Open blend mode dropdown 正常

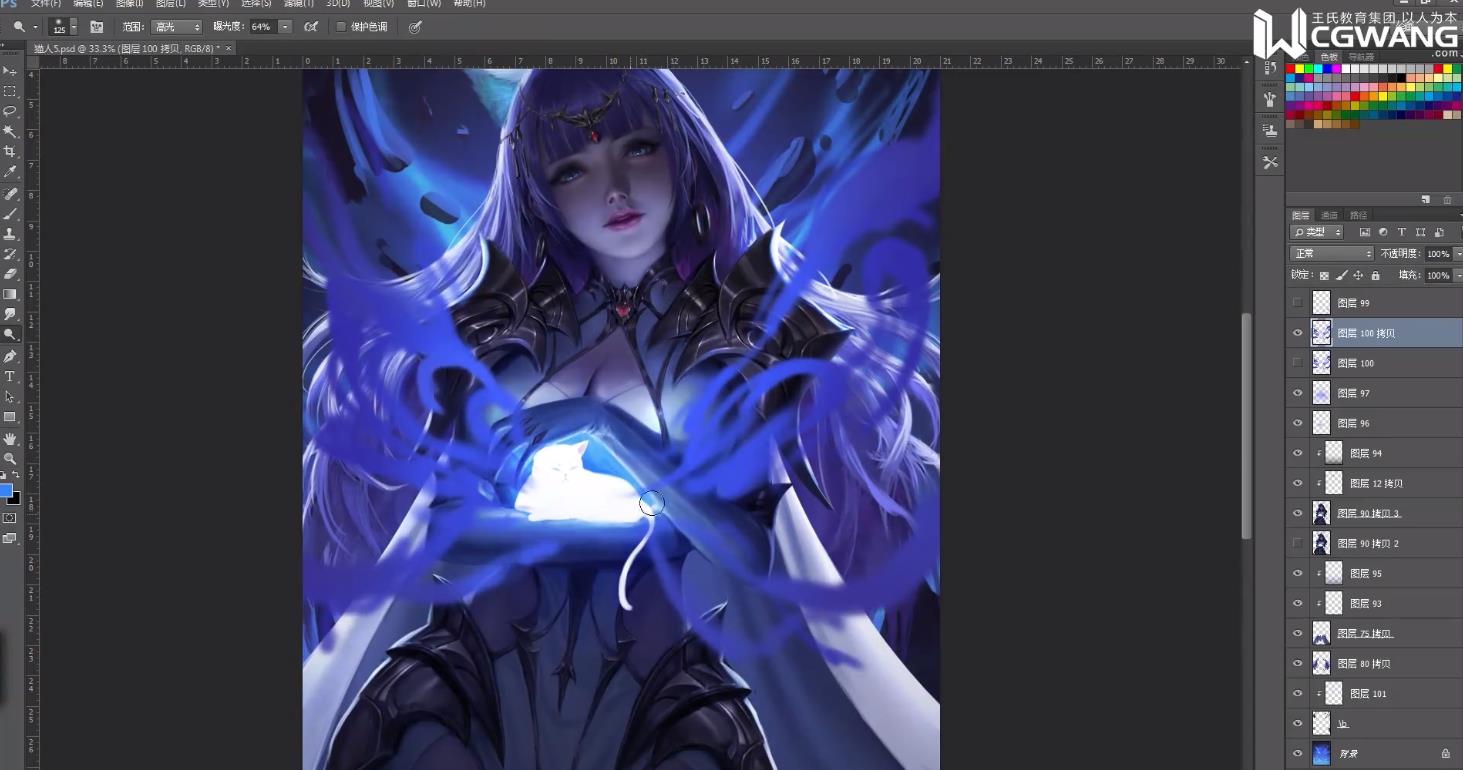tap(1332, 254)
